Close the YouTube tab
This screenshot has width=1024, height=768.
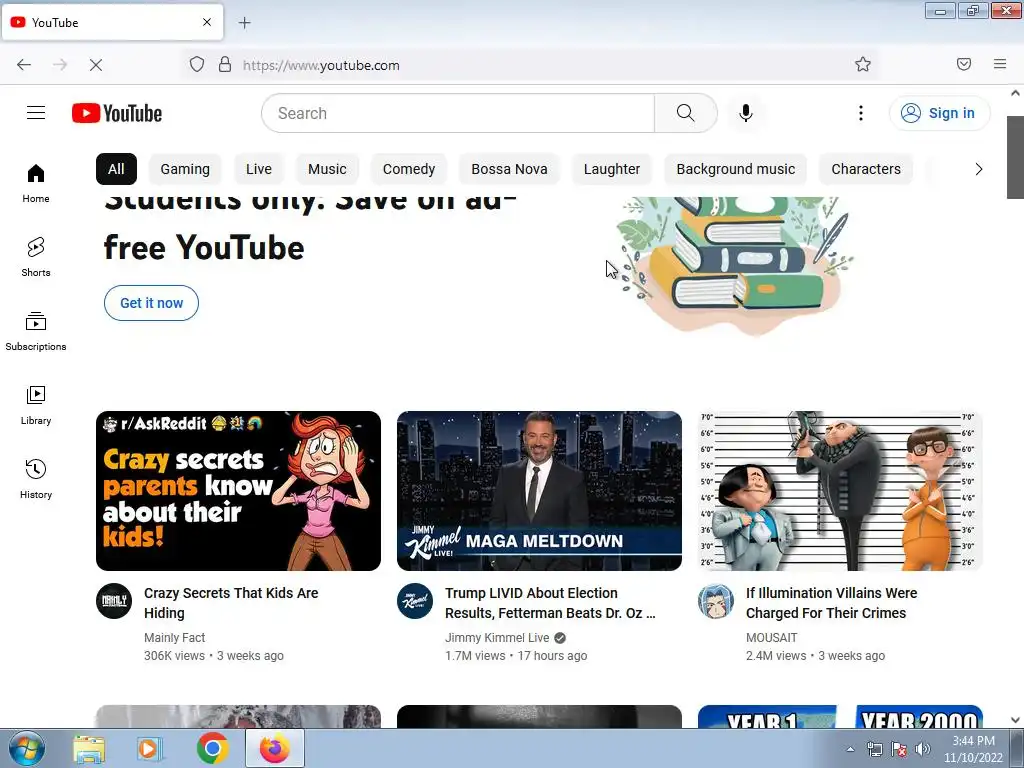click(207, 22)
